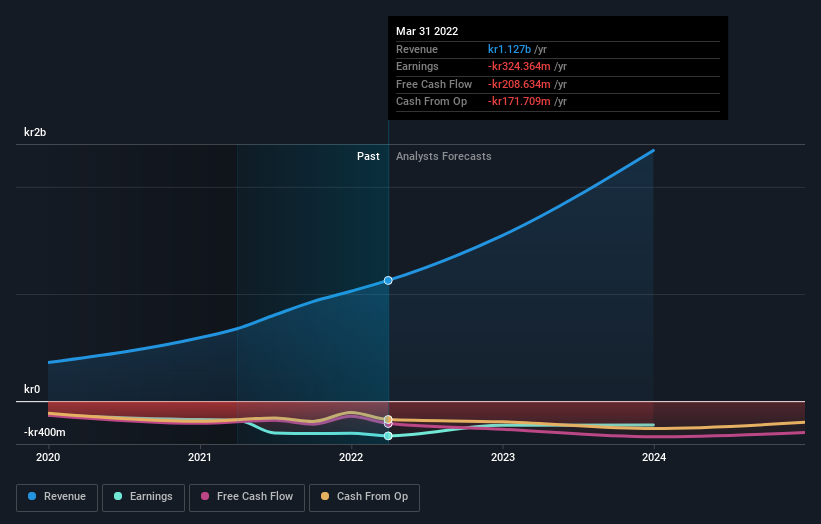Click the -kr400m y-axis label
Image resolution: width=821 pixels, height=524 pixels.
click(x=45, y=432)
